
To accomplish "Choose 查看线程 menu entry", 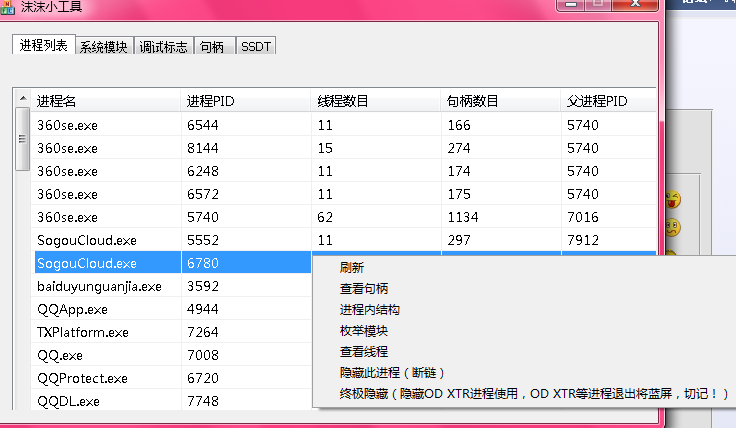I will 364,352.
